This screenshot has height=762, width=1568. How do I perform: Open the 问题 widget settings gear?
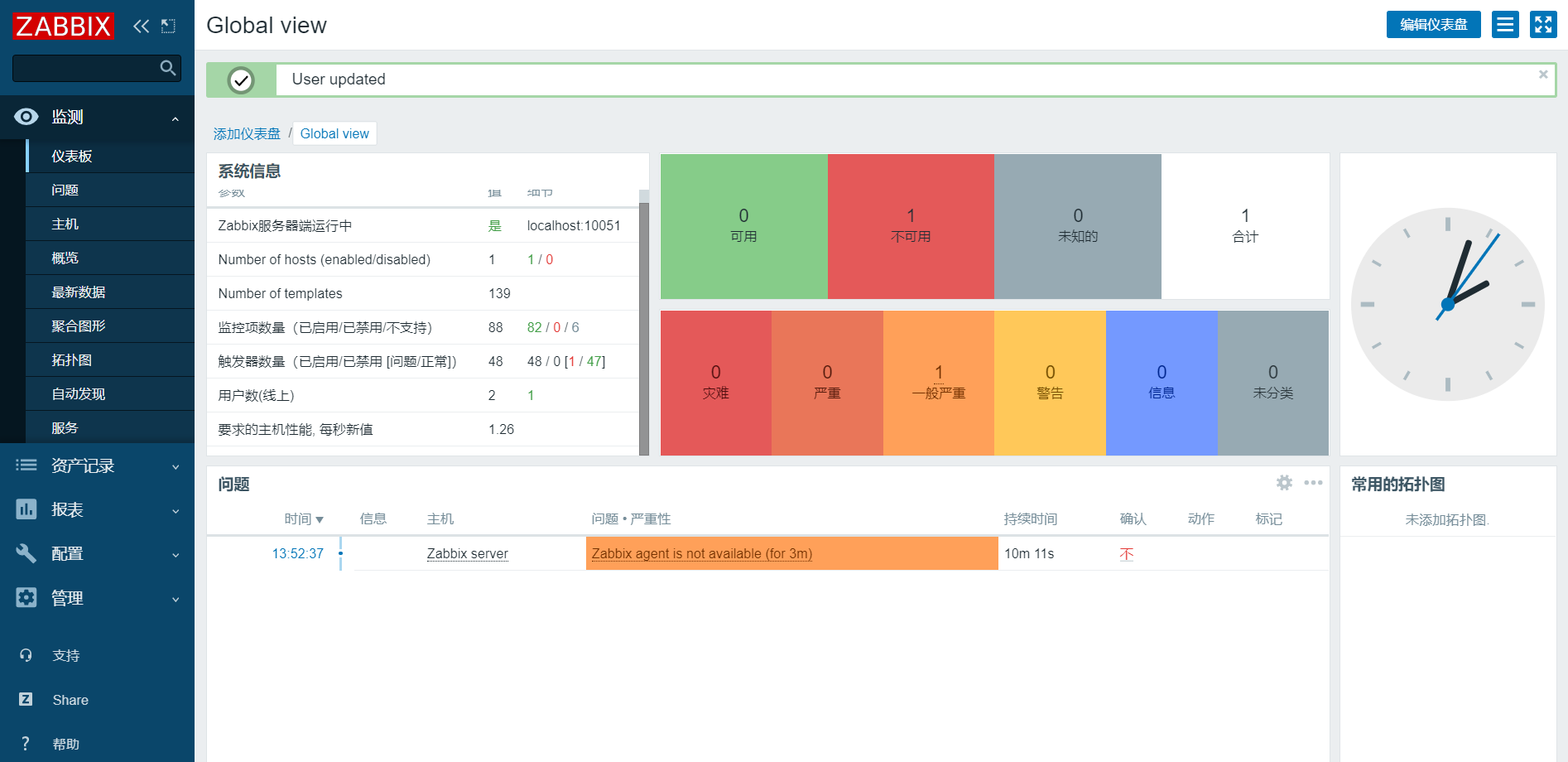tap(1285, 483)
